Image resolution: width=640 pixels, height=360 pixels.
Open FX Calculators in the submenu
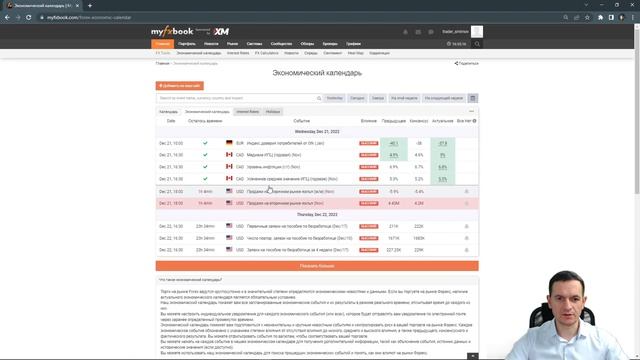(267, 53)
